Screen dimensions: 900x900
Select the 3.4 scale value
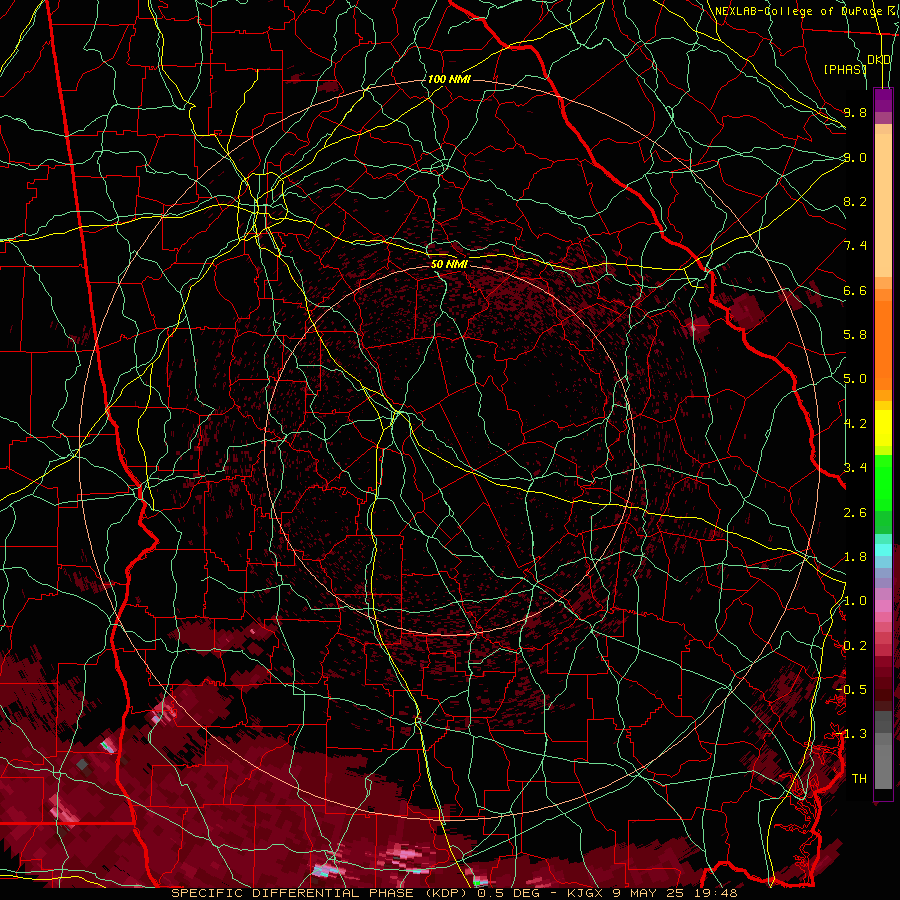[x=855, y=468]
